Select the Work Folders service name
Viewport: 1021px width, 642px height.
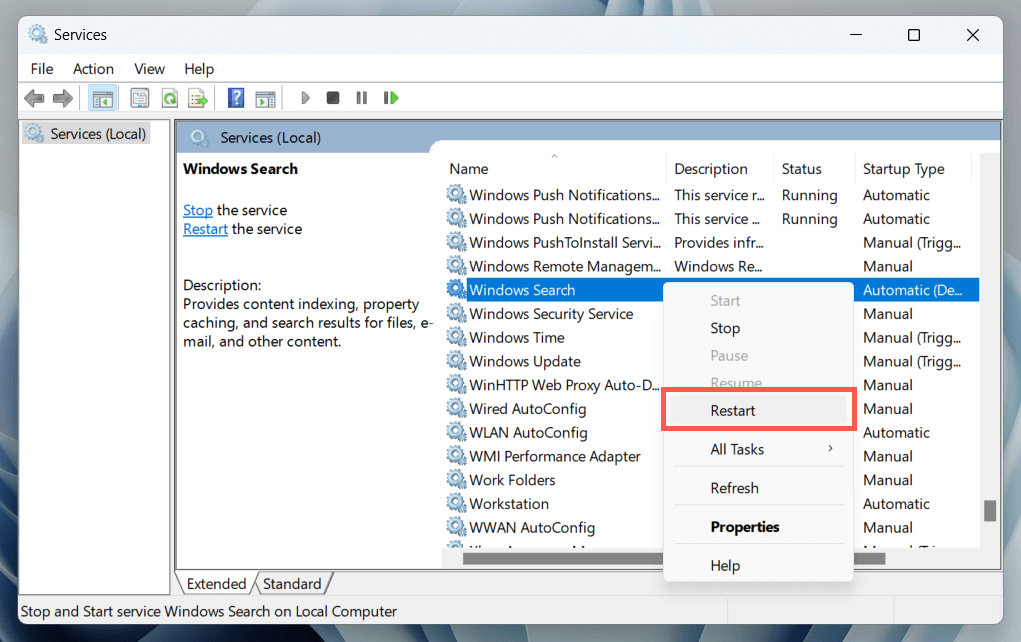[512, 480]
